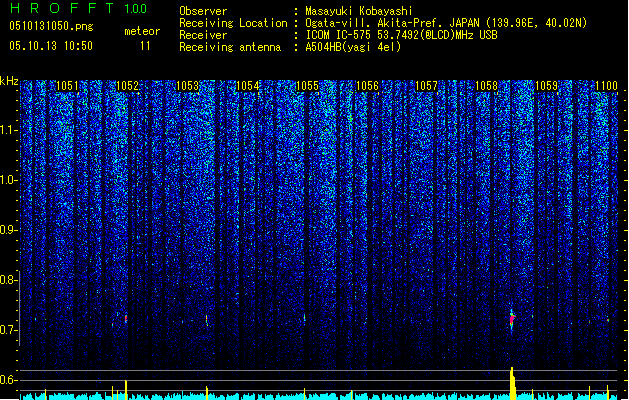Click the receiver text ICOM IC-575
The image size is (629, 400).
click(x=340, y=35)
